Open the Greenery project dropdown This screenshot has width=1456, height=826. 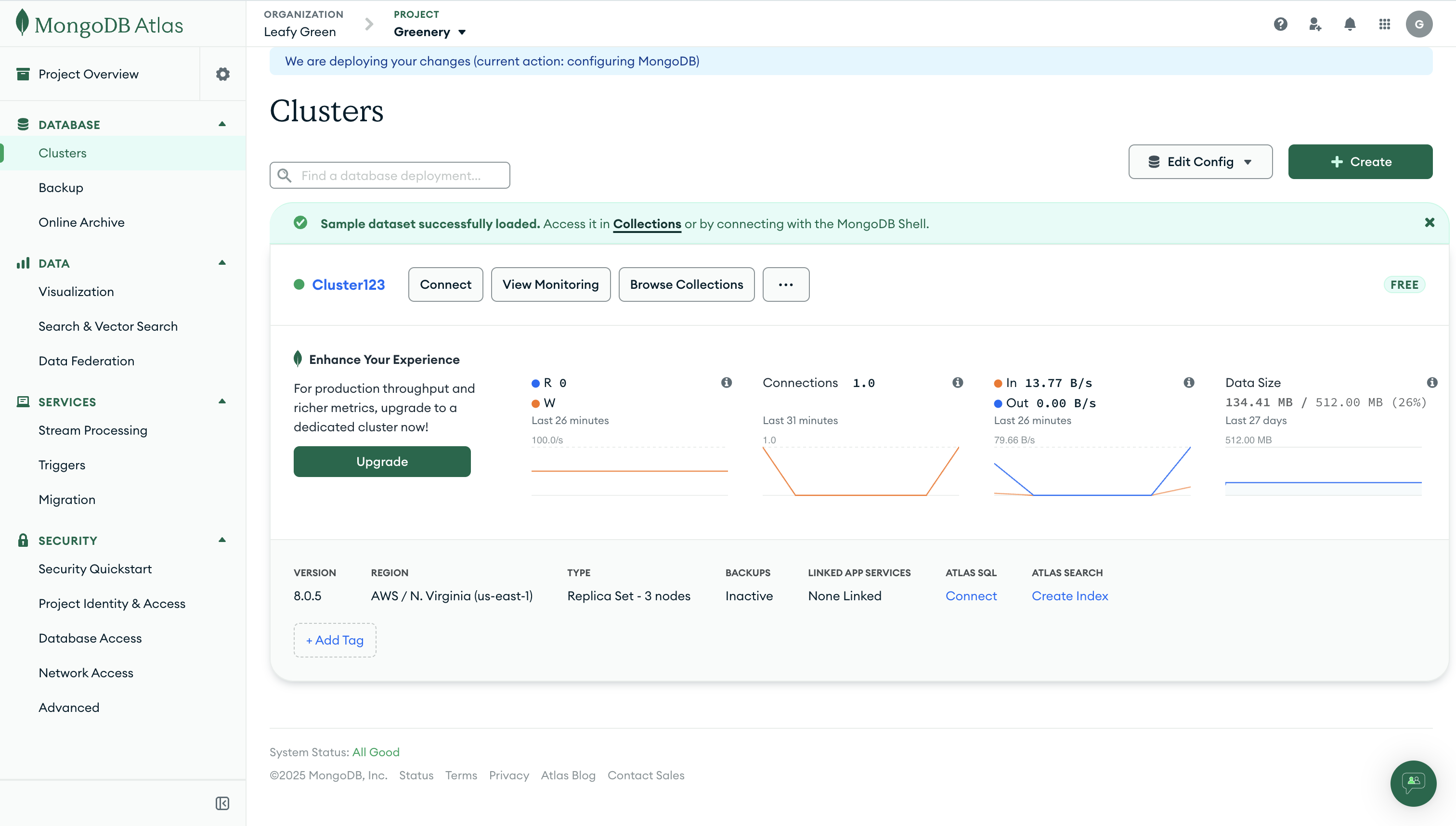430,32
